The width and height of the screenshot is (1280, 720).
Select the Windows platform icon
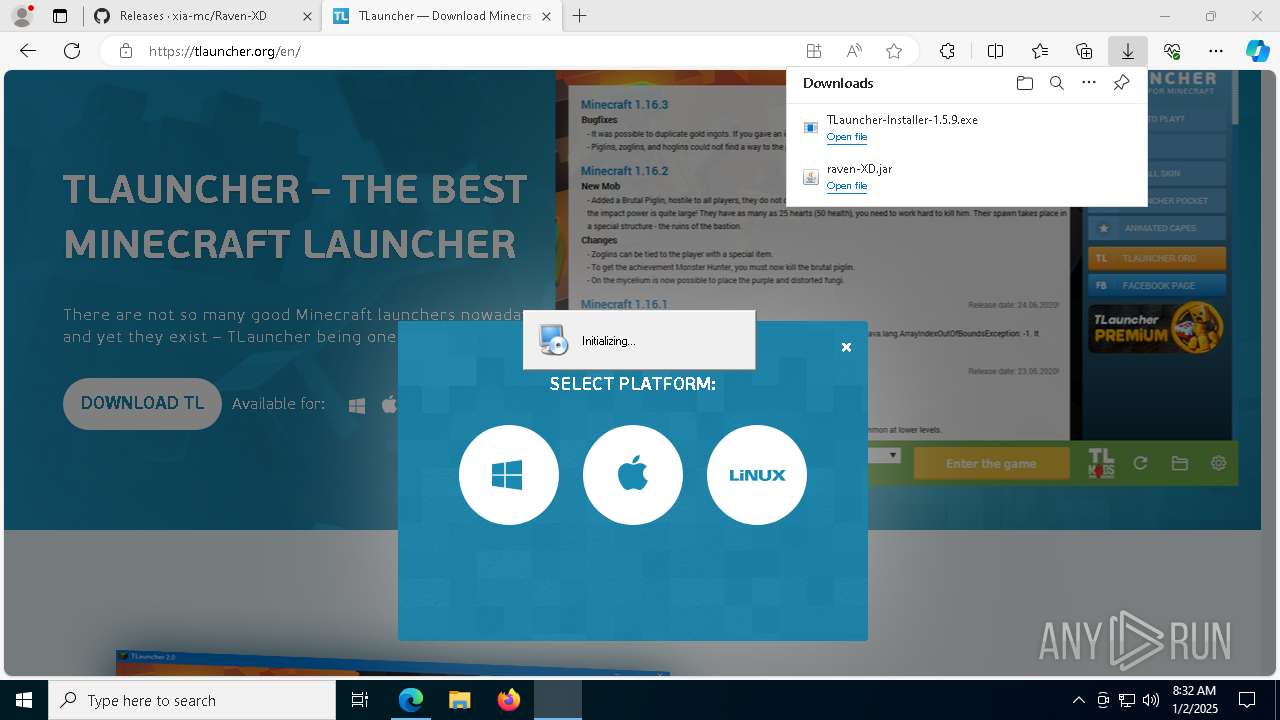(509, 475)
